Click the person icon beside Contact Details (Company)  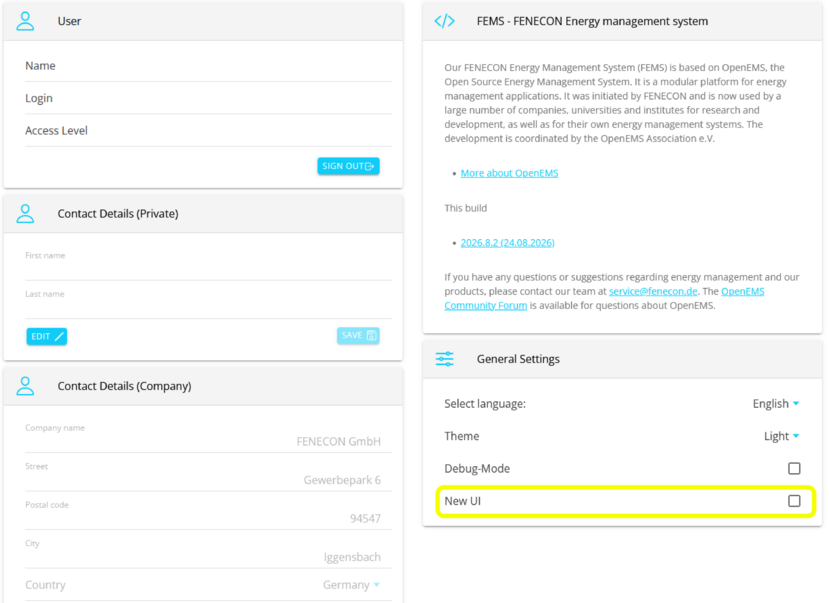(x=25, y=386)
